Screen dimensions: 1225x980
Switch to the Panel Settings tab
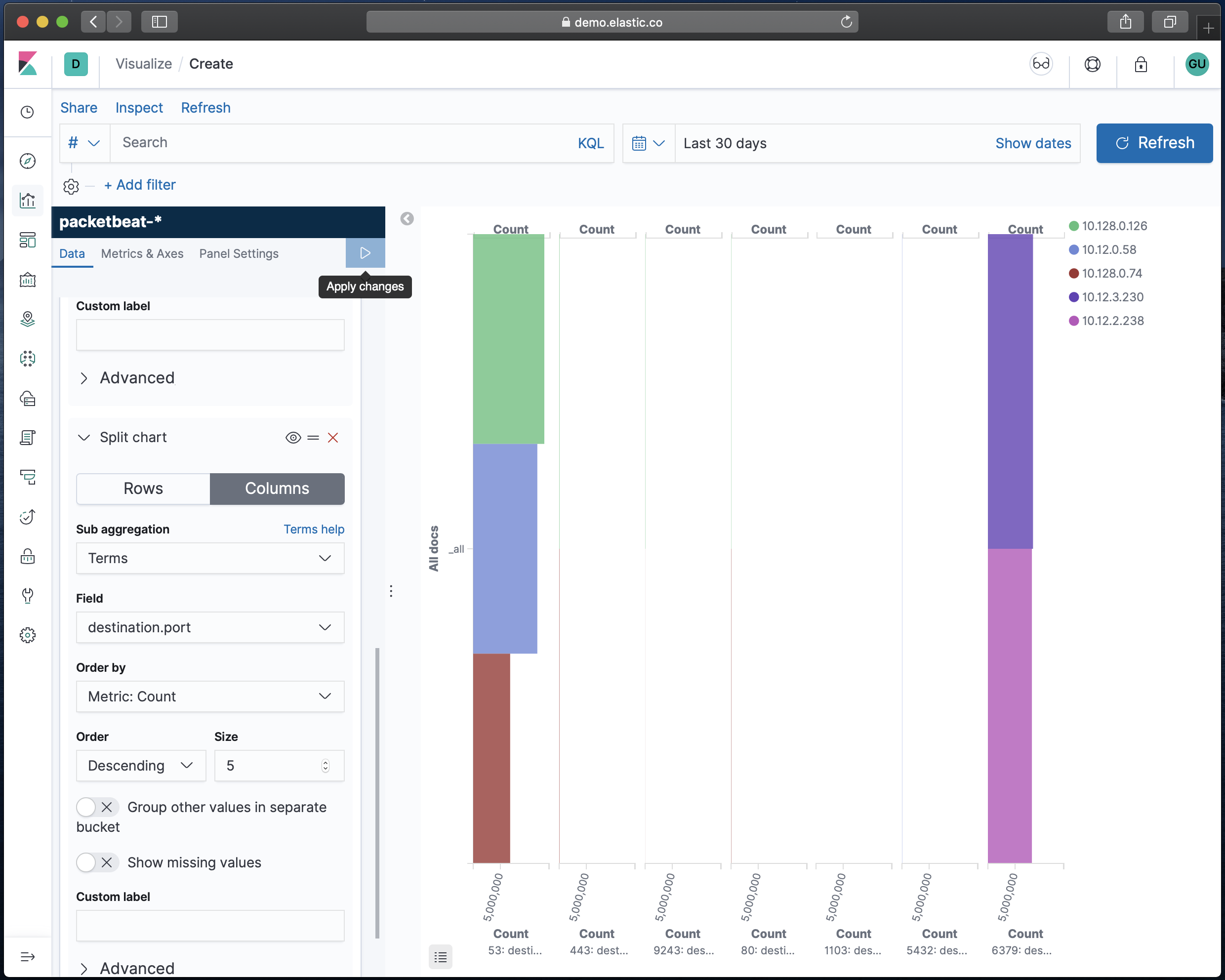(x=239, y=253)
